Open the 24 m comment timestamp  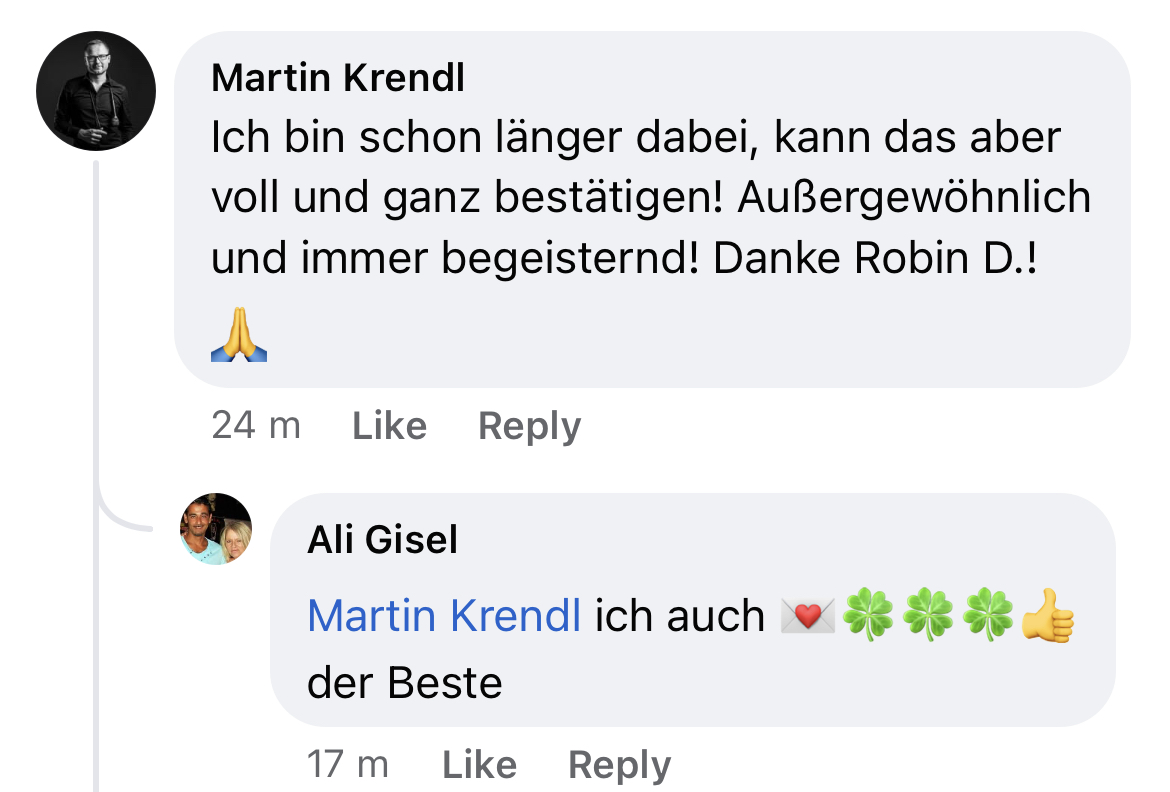click(256, 425)
